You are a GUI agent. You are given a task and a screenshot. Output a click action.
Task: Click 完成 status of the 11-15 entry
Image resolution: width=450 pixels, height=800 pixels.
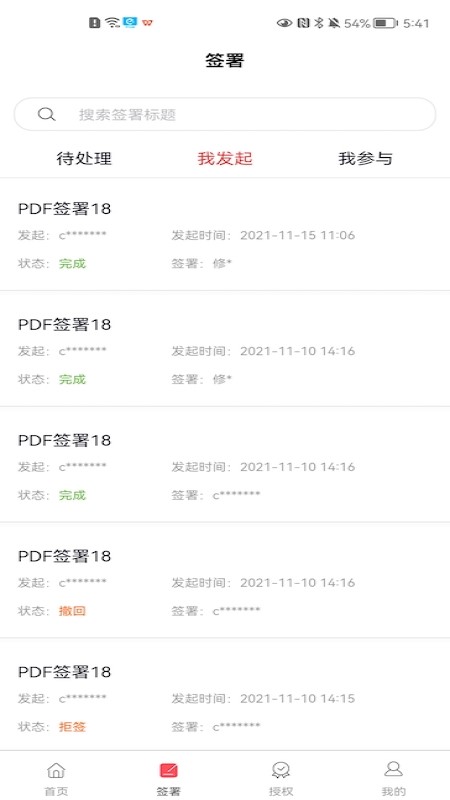tap(72, 264)
